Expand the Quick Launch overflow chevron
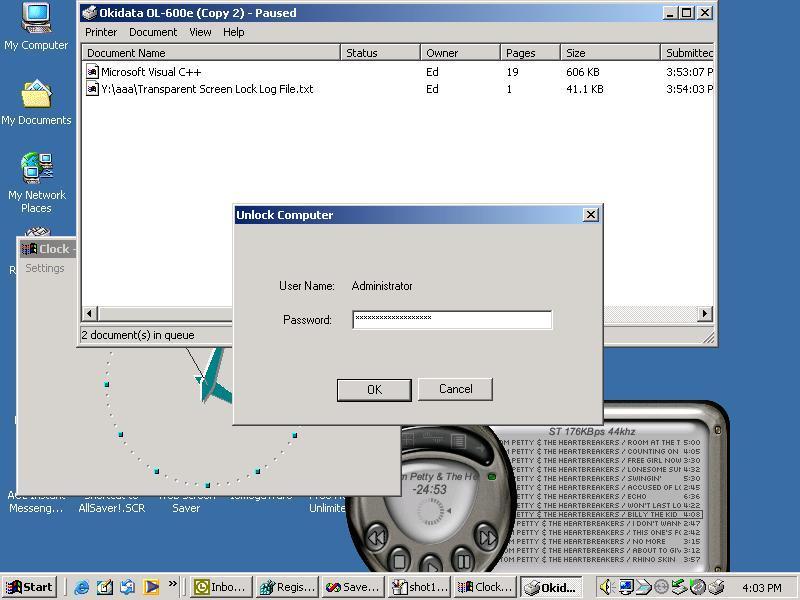This screenshot has width=800, height=600. [x=173, y=583]
